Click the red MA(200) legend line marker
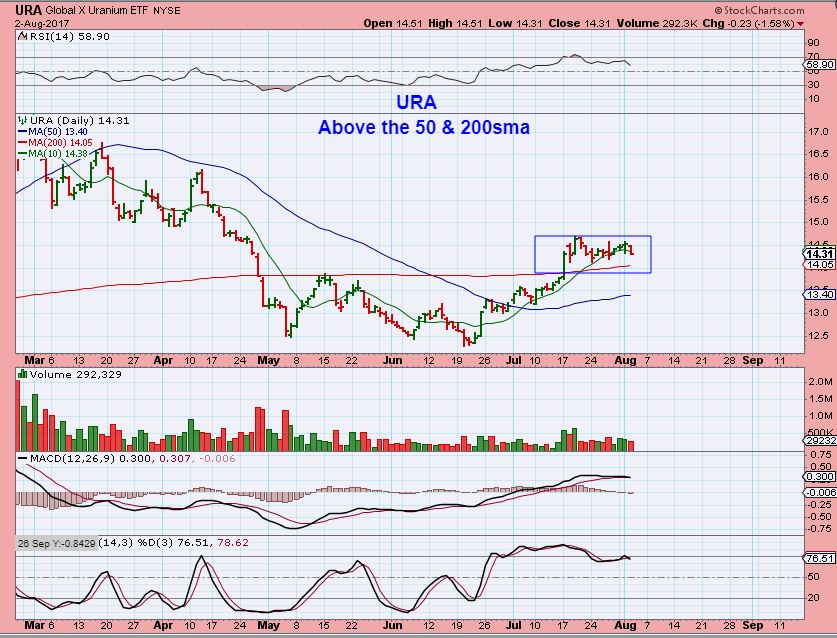 coord(22,143)
